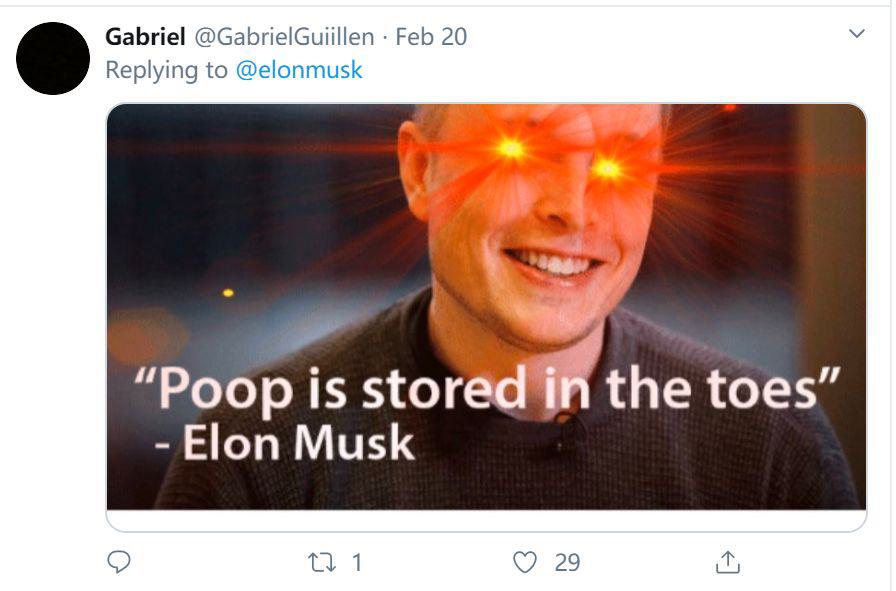
Task: Visit the @elonmusk mention link
Action: click(x=299, y=70)
